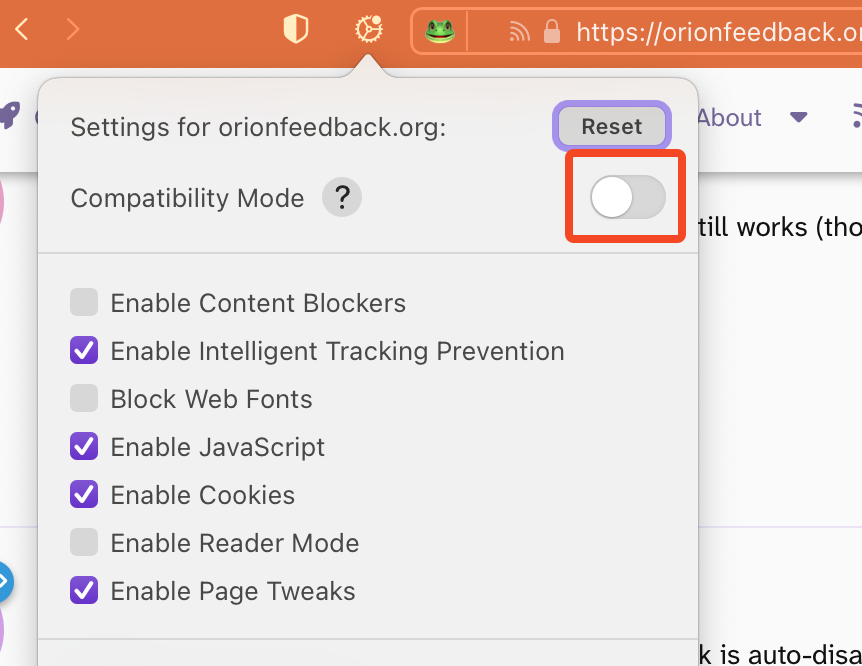The image size is (862, 666).
Task: Click the orionfeedback URL address field
Action: 715,33
